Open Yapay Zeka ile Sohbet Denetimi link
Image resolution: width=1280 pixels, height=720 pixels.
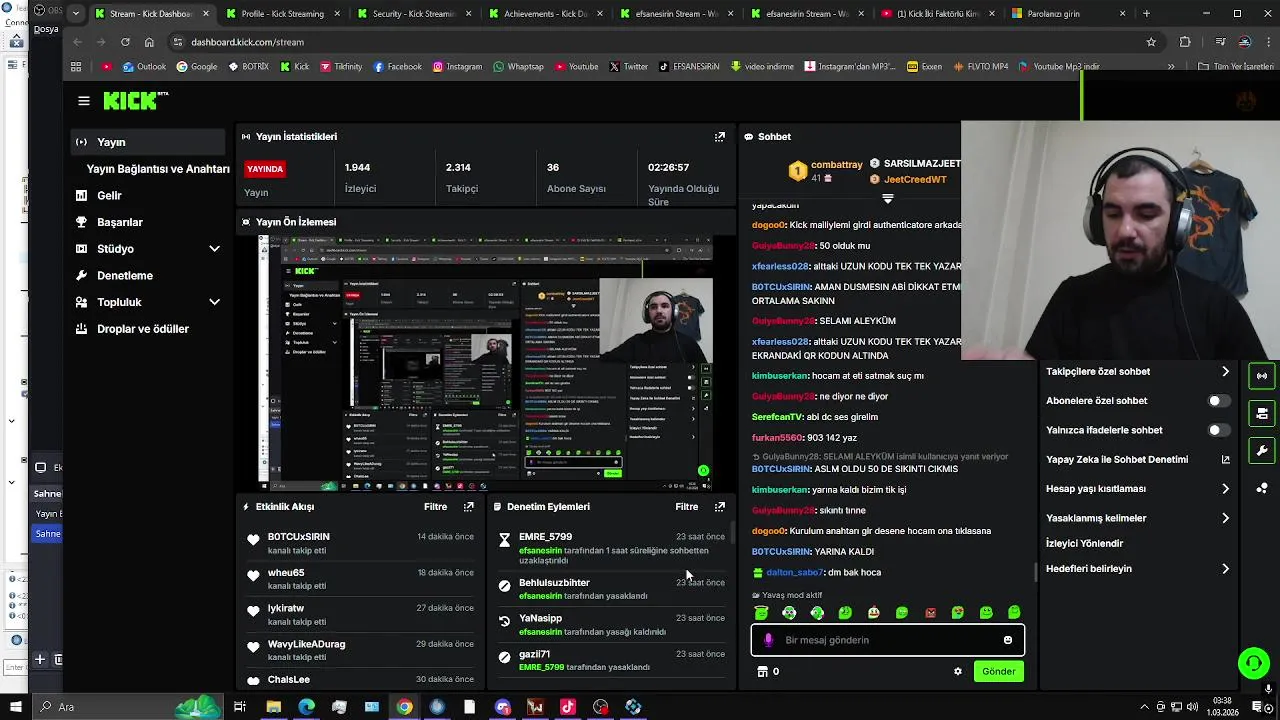click(1138, 460)
